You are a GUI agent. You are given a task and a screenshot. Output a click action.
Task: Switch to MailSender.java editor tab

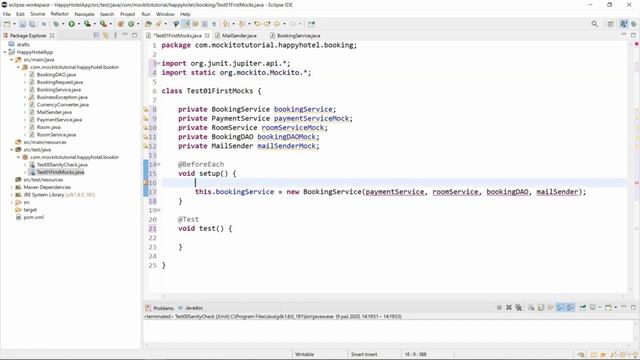(239, 36)
